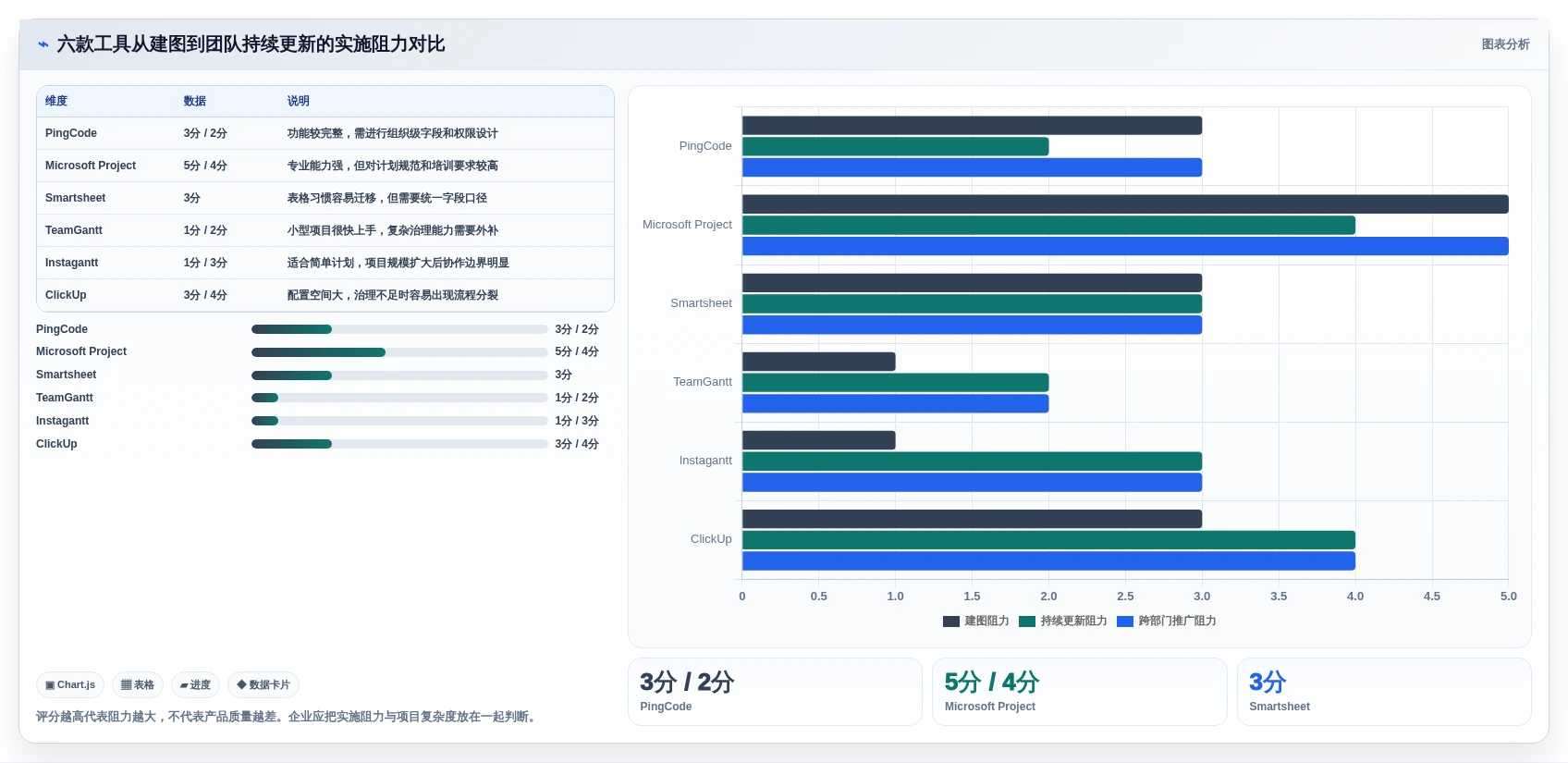Click the ClickUp progress bar
Viewport: 1568px width, 763px height.
click(399, 444)
